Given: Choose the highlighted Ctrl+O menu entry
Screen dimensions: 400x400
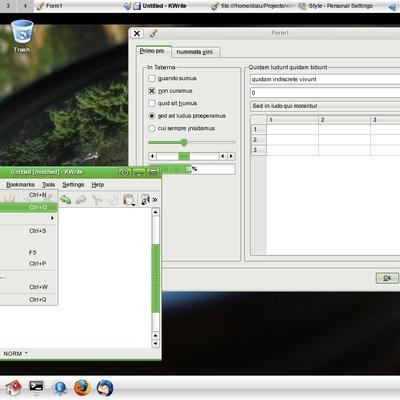Looking at the screenshot, I should tap(29, 207).
